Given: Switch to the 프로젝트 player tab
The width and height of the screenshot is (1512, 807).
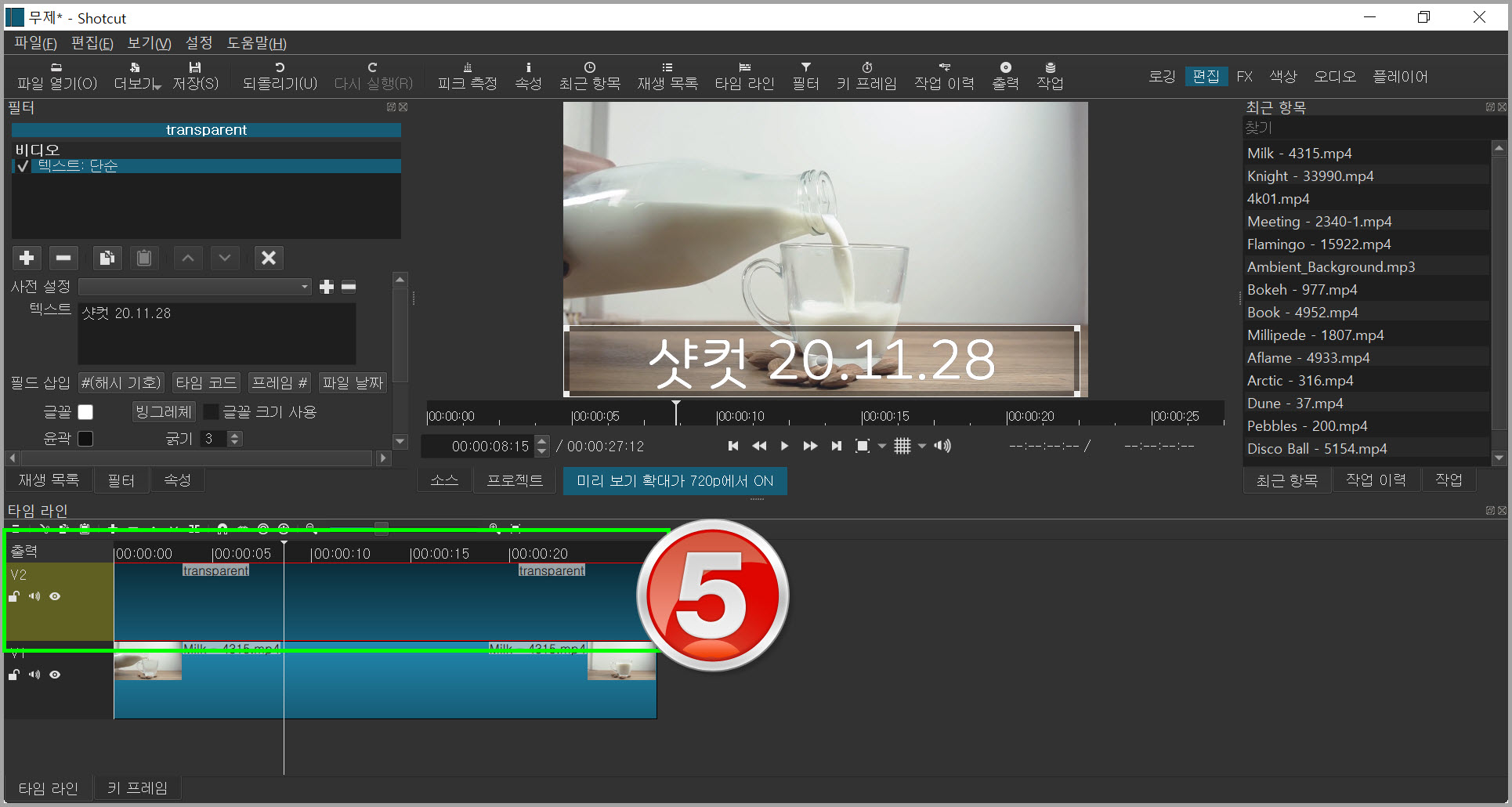Looking at the screenshot, I should click(x=515, y=480).
